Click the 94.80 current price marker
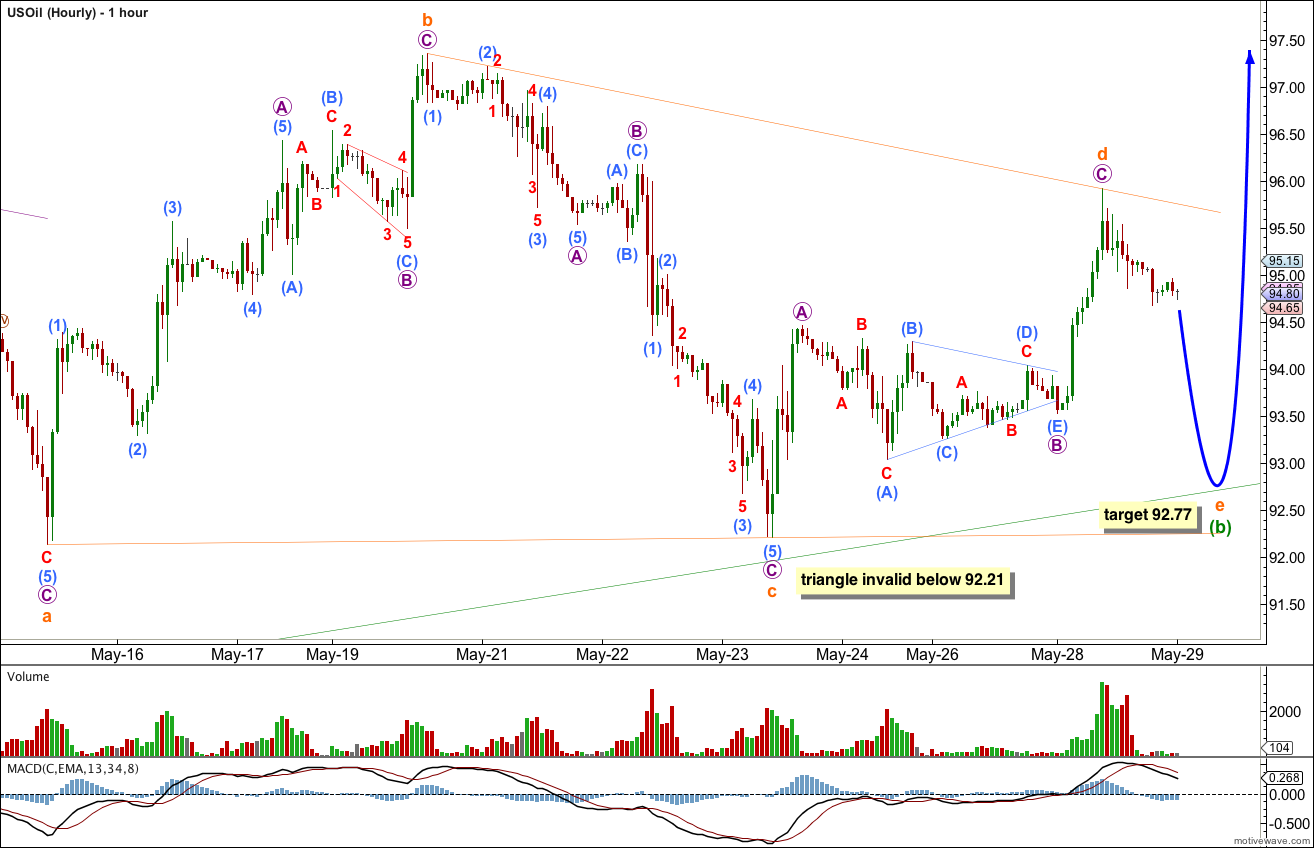Screen dimensions: 1314x848 pos(1285,293)
